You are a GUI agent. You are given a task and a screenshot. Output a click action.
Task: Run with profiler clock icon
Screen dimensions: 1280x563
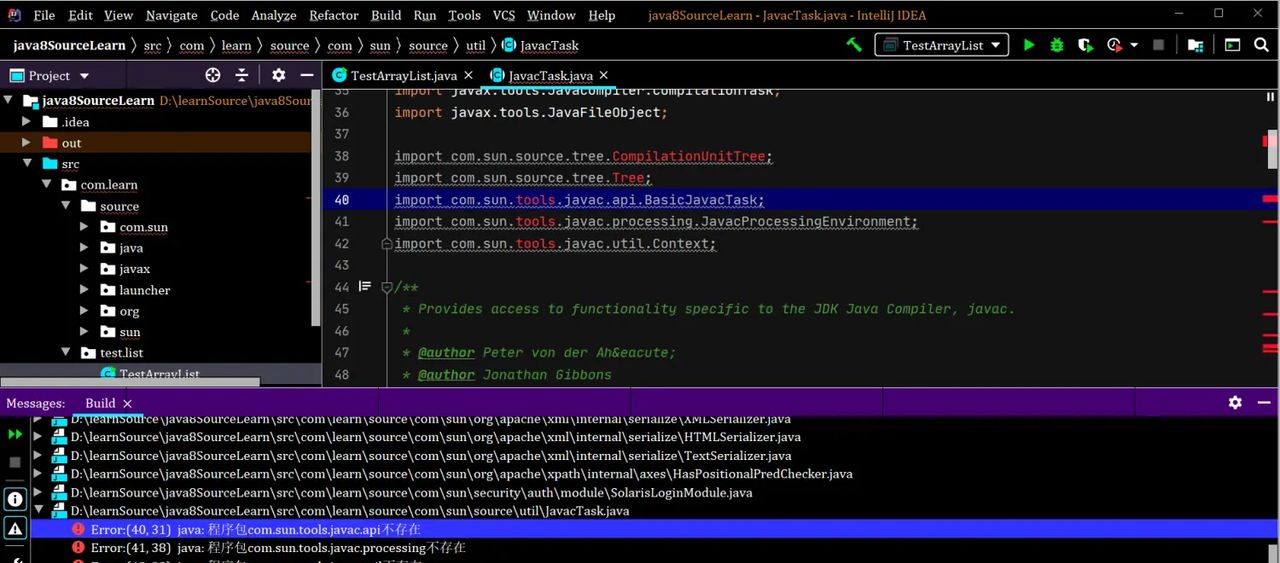coord(1114,45)
